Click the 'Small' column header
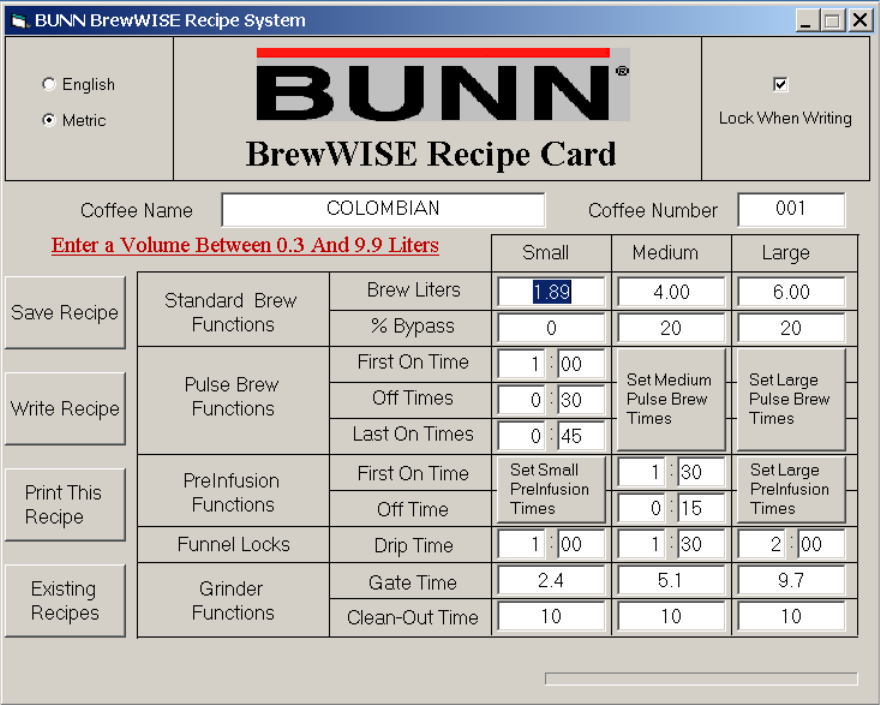The image size is (880, 705). (x=546, y=253)
